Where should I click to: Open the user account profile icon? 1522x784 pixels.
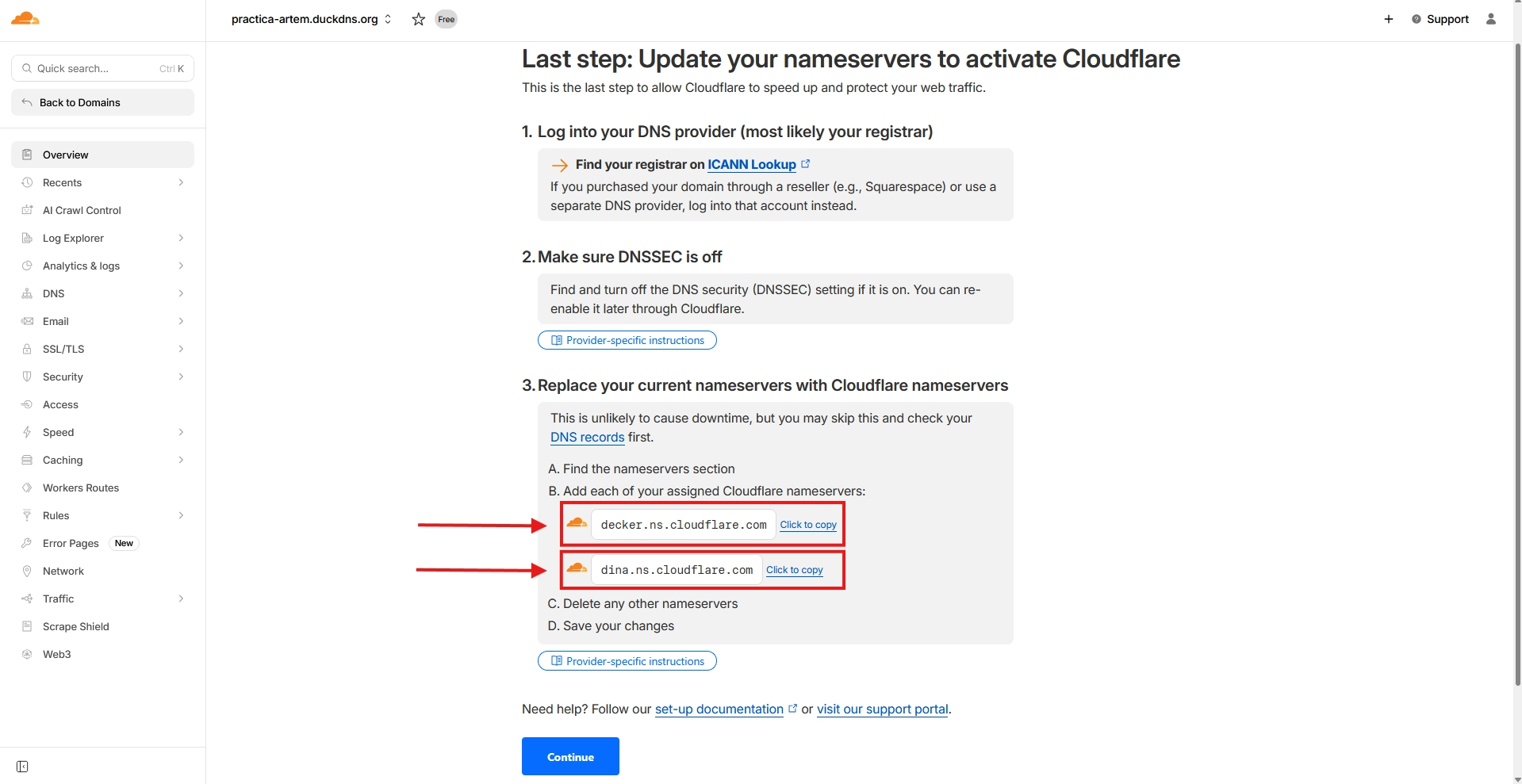coord(1491,19)
